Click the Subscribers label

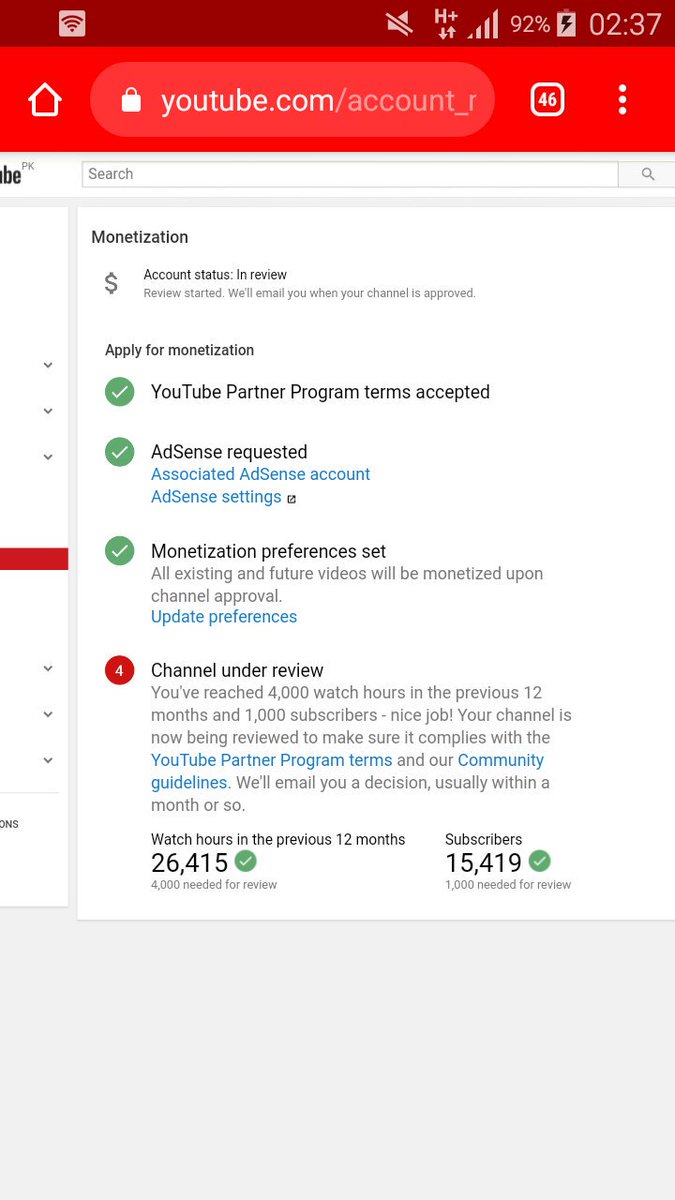[x=484, y=840]
